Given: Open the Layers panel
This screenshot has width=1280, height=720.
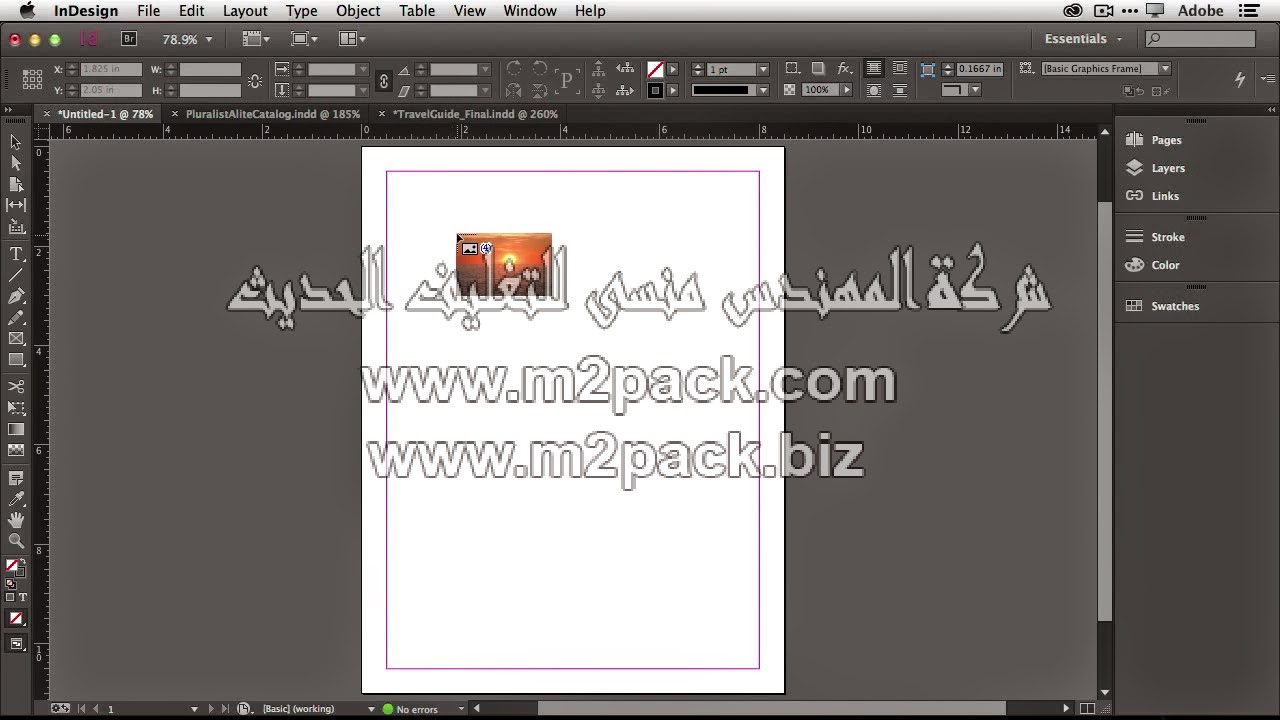Looking at the screenshot, I should pyautogui.click(x=1168, y=168).
